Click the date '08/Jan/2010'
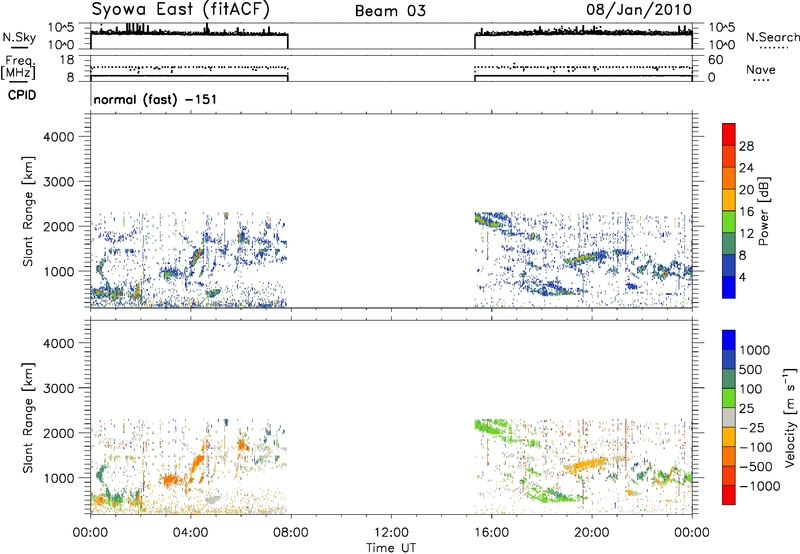This screenshot has height=554, width=800. [x=639, y=10]
